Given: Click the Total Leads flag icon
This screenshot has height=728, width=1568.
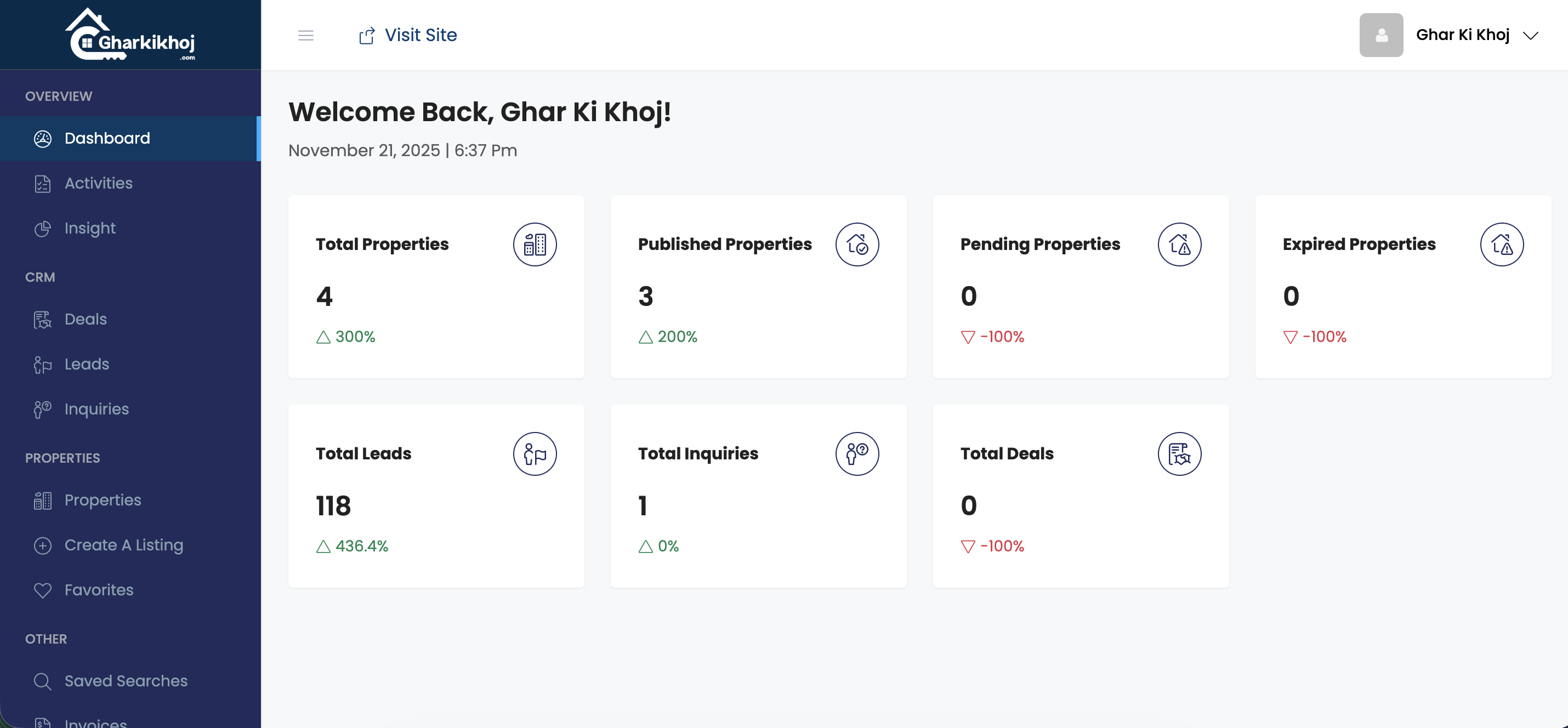Looking at the screenshot, I should tap(535, 454).
